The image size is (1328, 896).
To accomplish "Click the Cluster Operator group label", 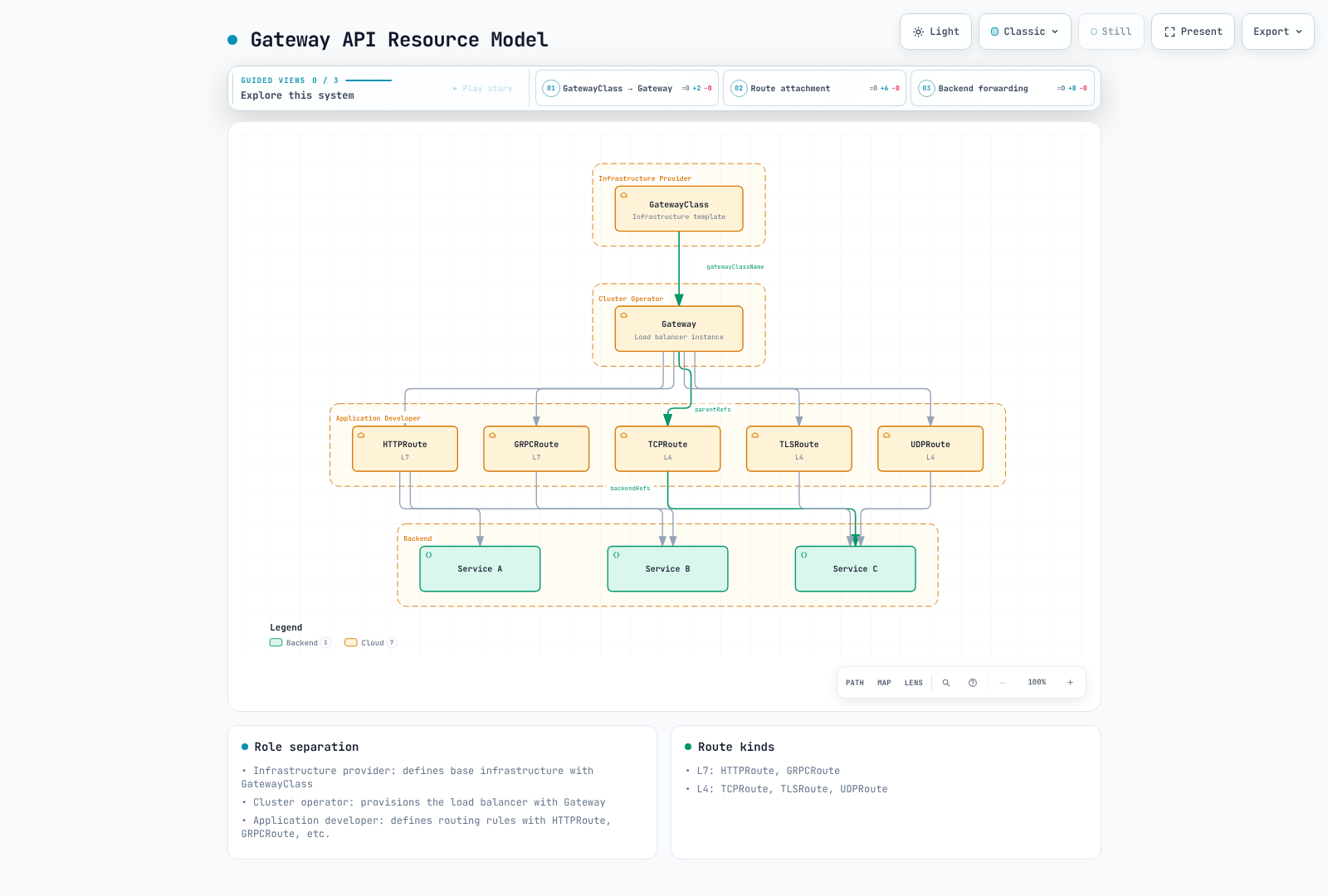I will (631, 299).
